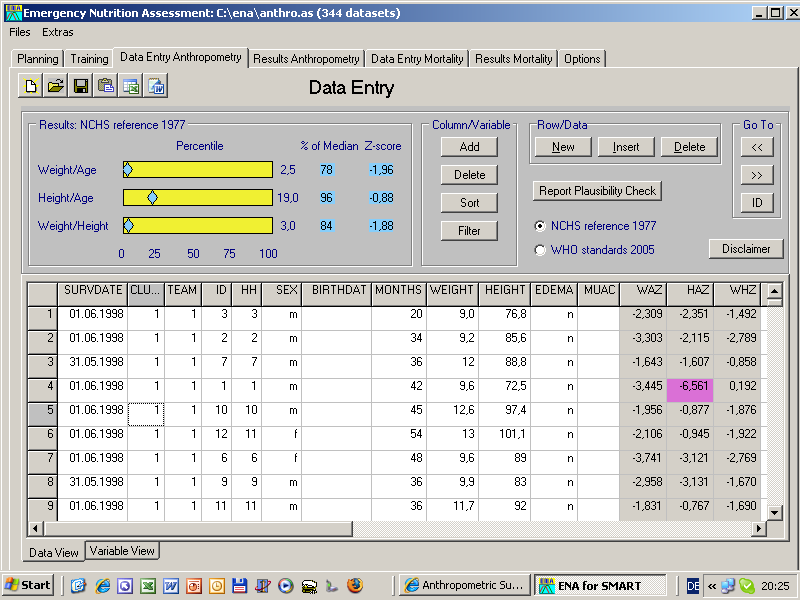Open the Files menu
This screenshot has height=600, width=800.
pos(20,32)
